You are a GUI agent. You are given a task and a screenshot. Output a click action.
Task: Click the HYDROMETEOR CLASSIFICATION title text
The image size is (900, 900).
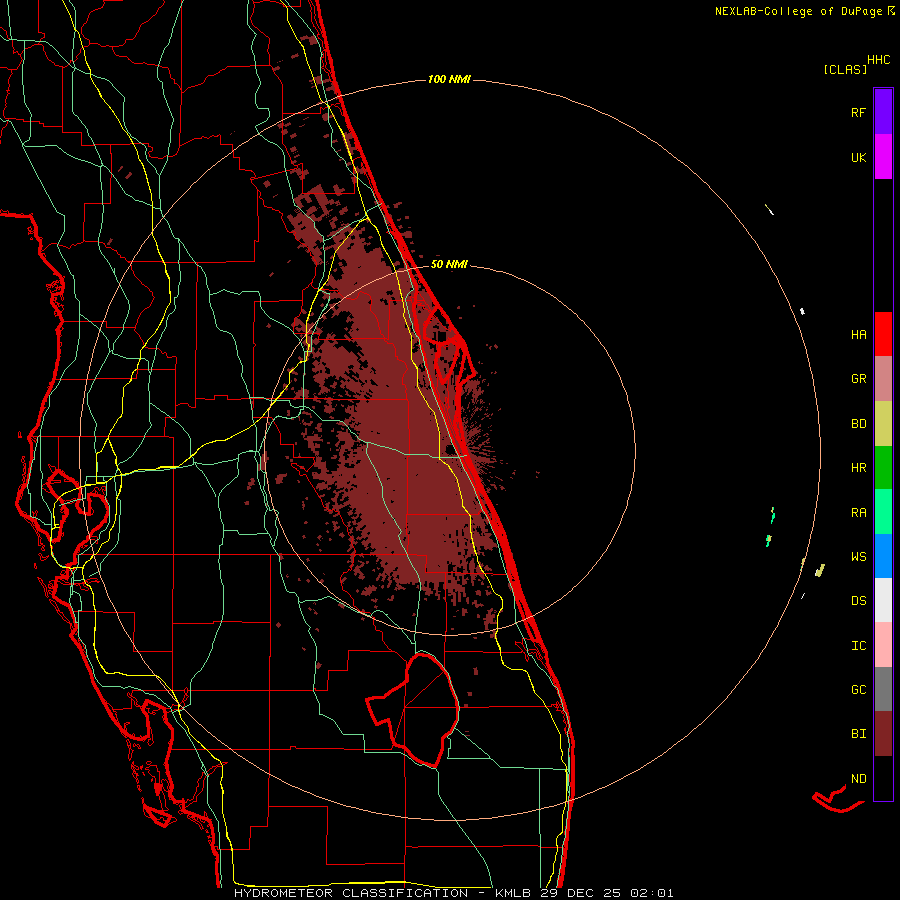pos(351,893)
